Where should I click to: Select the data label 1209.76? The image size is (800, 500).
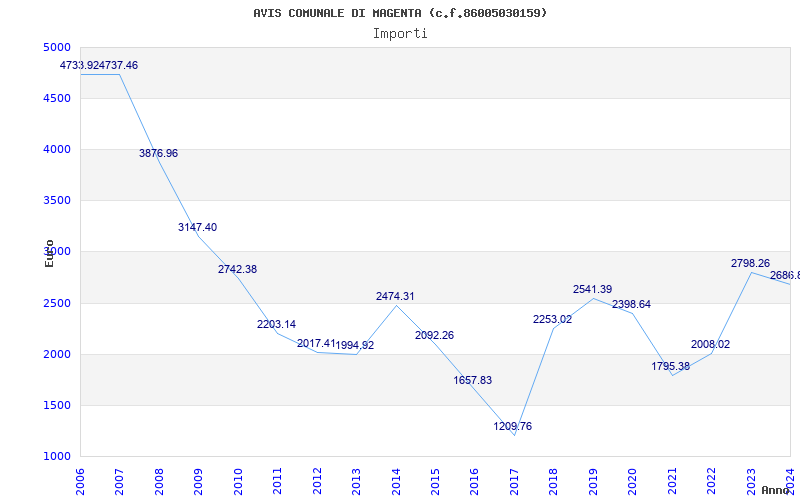click(x=512, y=426)
